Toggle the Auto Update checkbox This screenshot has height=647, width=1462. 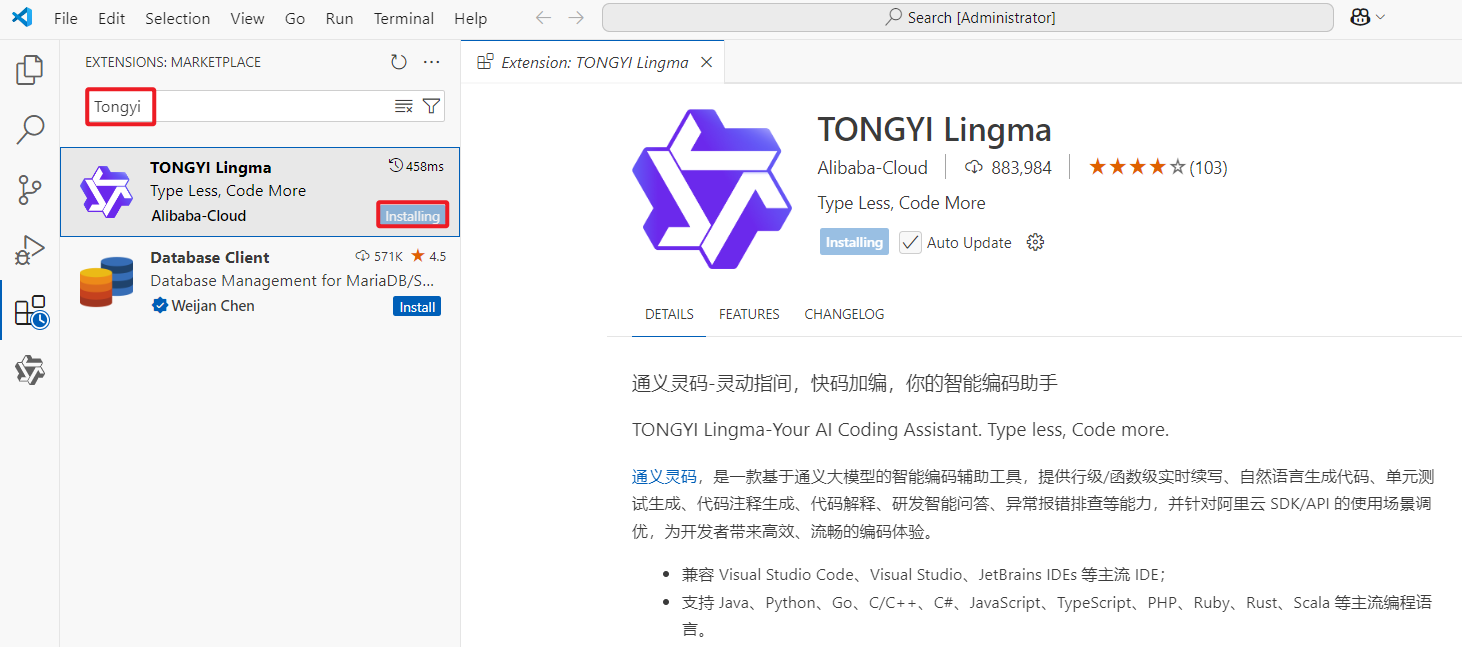coord(910,242)
